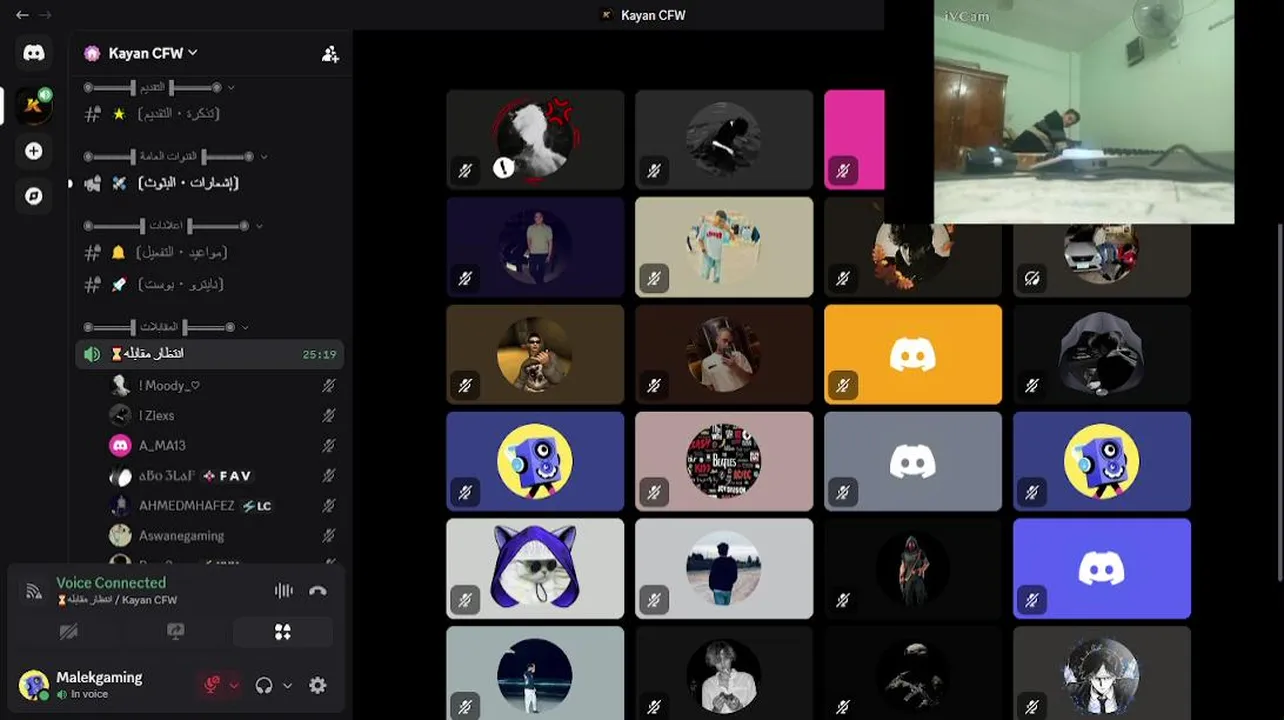
Task: Toggle headphones deafen button
Action: coord(264,685)
